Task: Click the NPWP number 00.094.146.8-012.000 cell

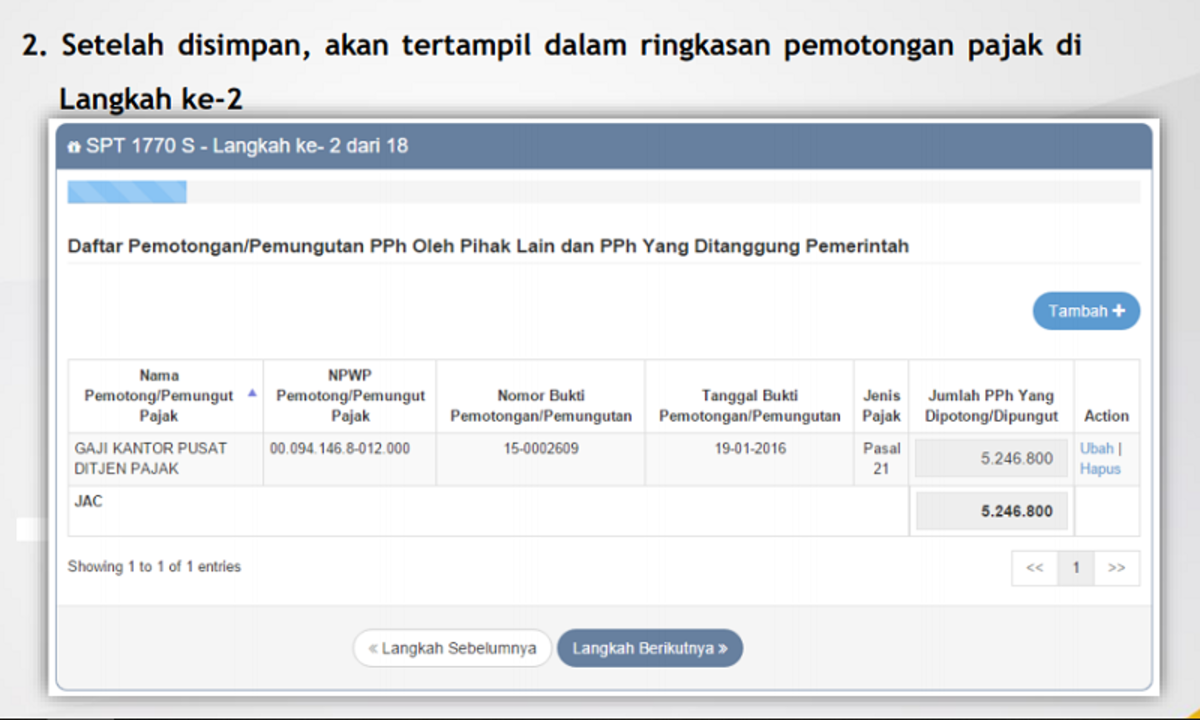Action: (340, 449)
